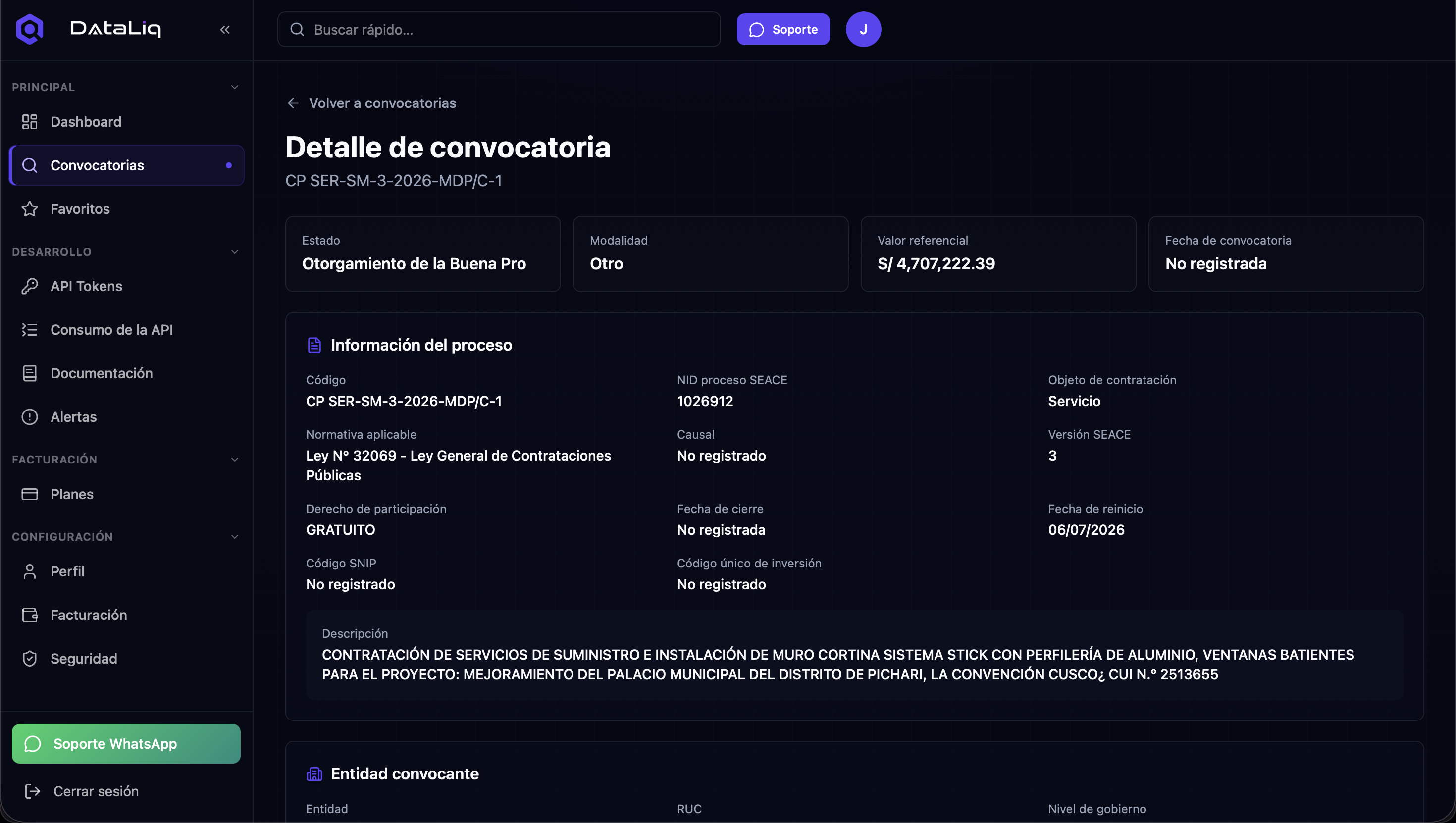Collapse the CONFIGURACIÓN section chevron
Image resolution: width=1456 pixels, height=823 pixels.
point(235,536)
